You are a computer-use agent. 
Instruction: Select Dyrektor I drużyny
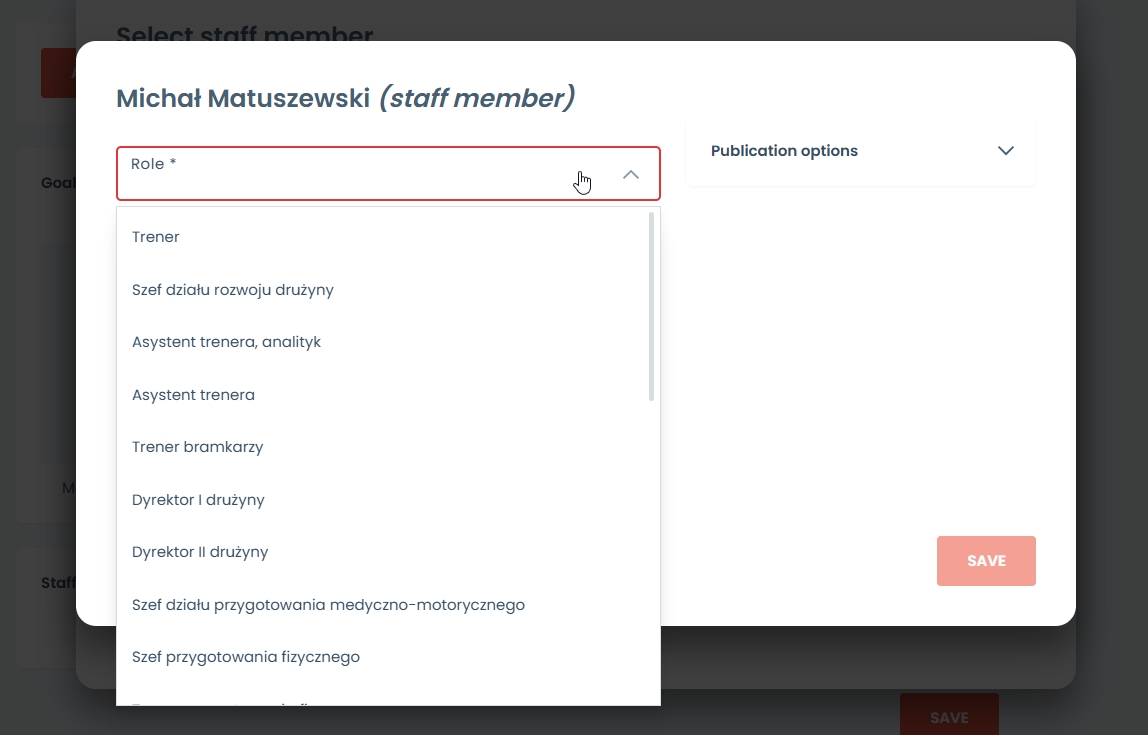pos(198,500)
